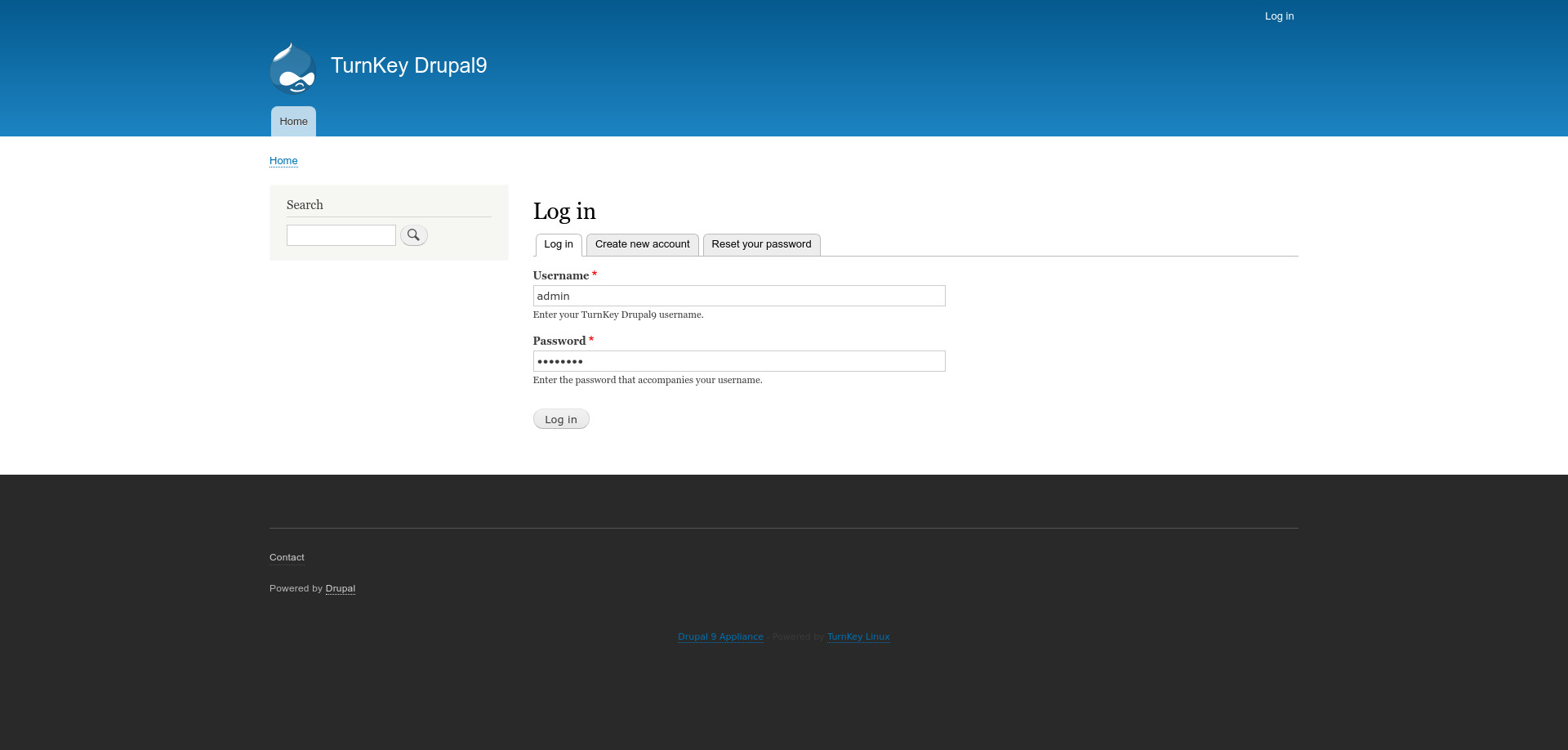The height and width of the screenshot is (750, 1568).
Task: Click the Search block heading
Action: coord(305,205)
